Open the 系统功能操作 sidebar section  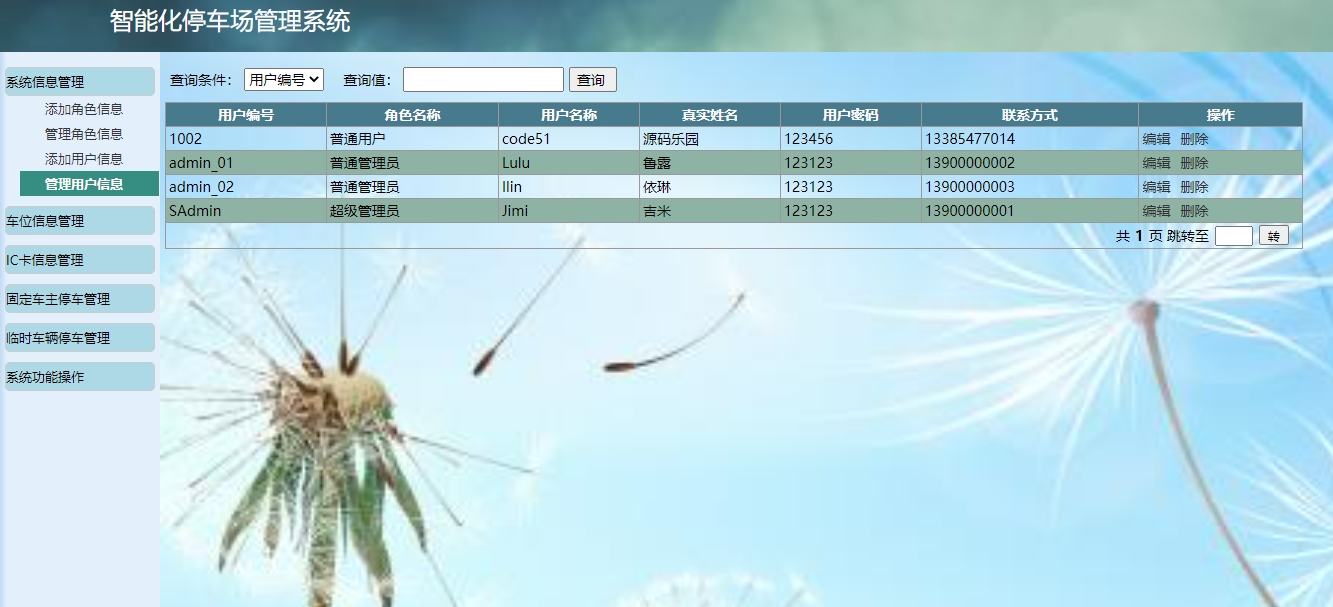click(79, 377)
